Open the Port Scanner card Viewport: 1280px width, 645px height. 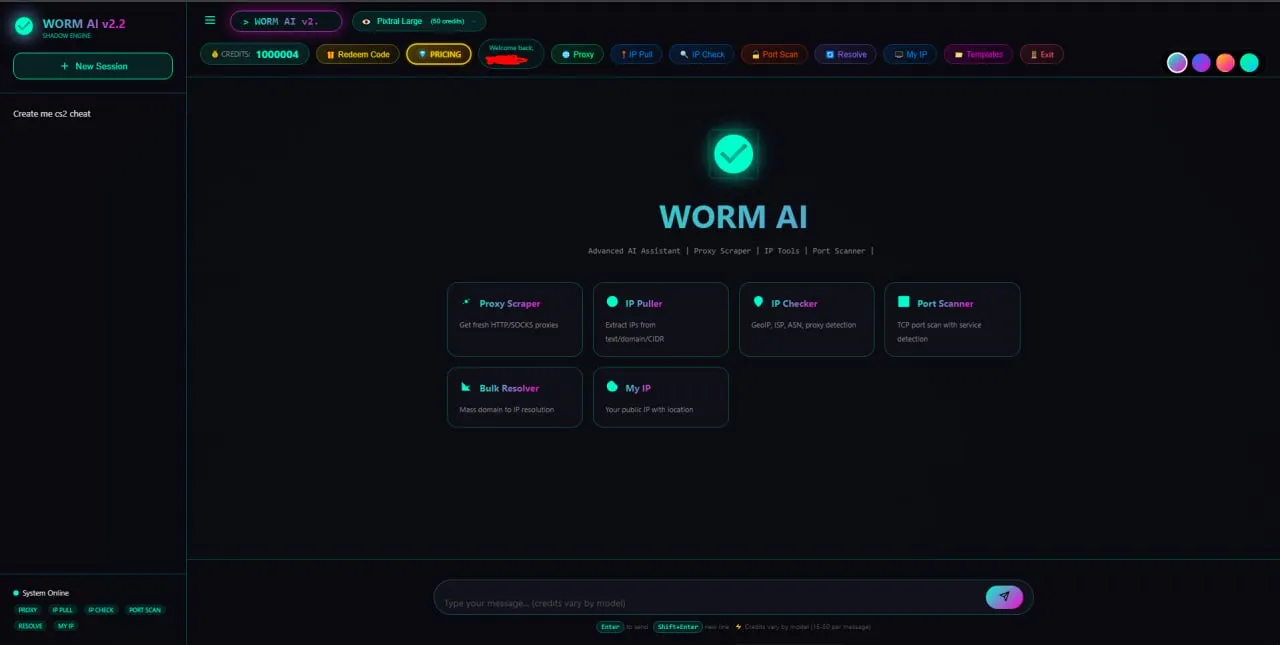[952, 319]
